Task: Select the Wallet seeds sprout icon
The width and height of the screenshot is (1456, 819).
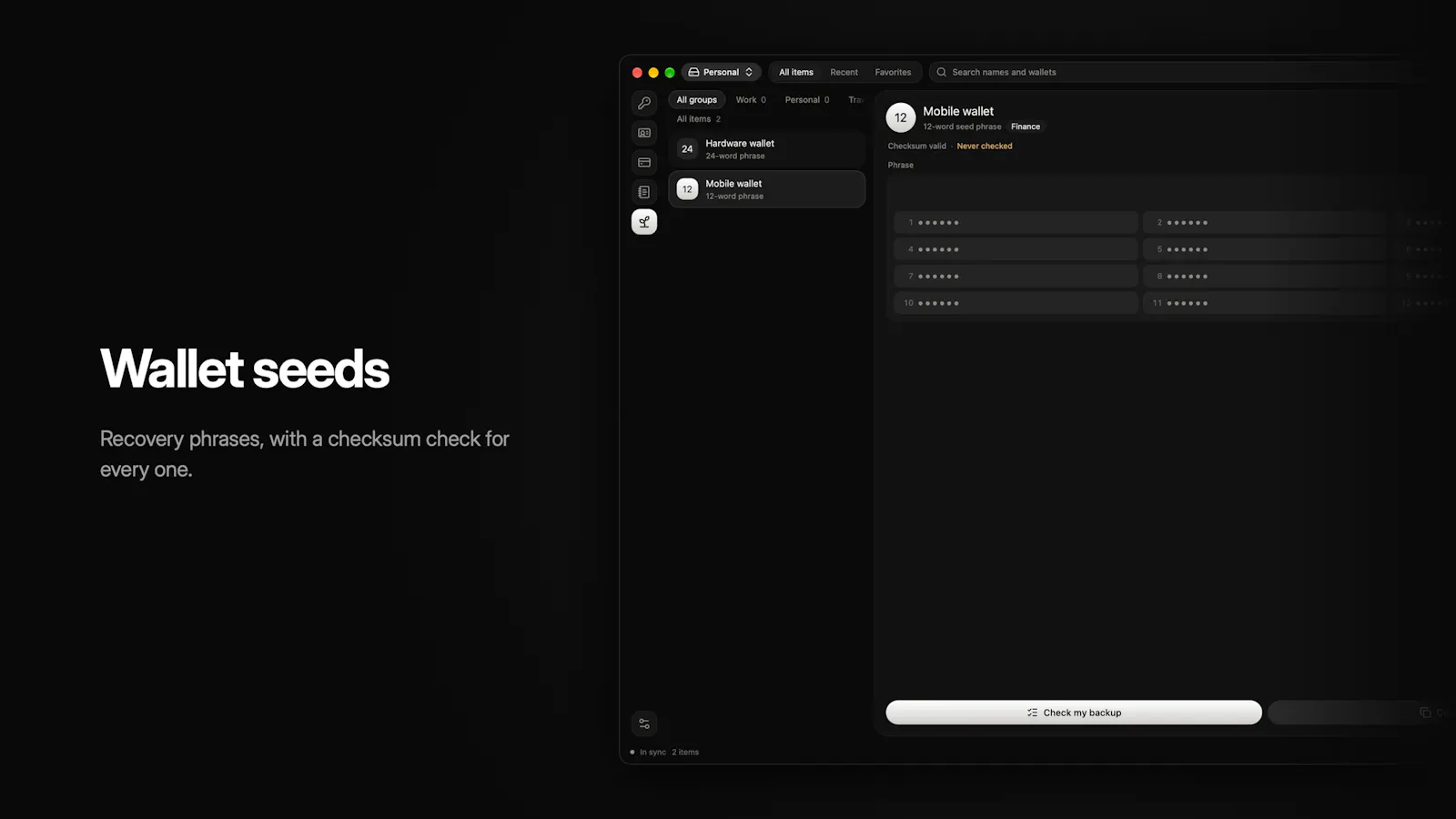Action: point(644,222)
